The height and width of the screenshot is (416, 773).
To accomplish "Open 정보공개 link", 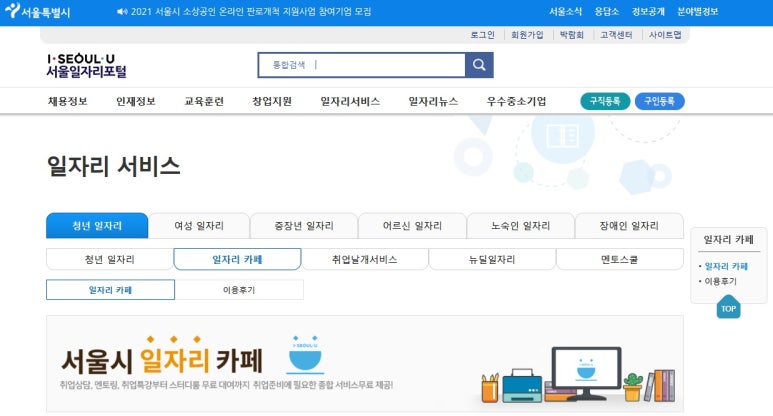I will point(648,11).
